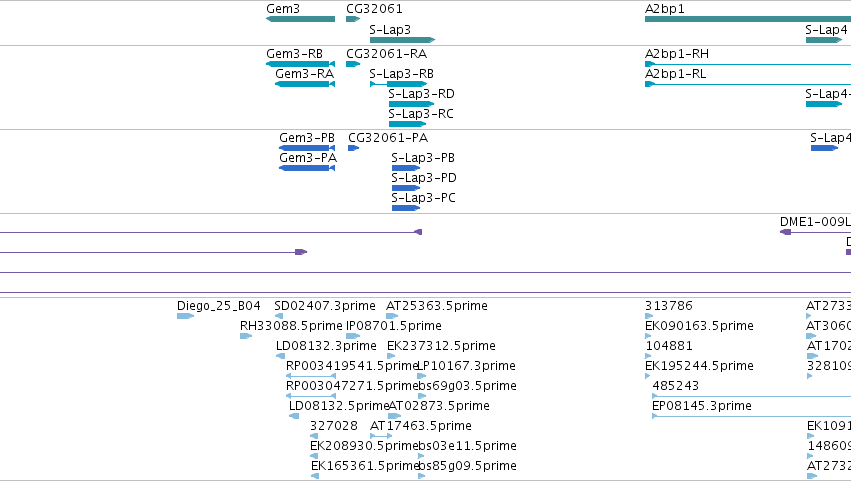Viewport: 851px width, 481px height.
Task: Select EST EK195244.5prime
Action: coord(699,366)
